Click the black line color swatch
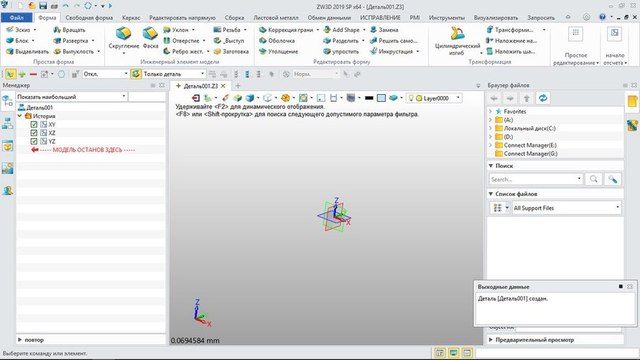Viewport: 640px width, 360px height. click(369, 98)
